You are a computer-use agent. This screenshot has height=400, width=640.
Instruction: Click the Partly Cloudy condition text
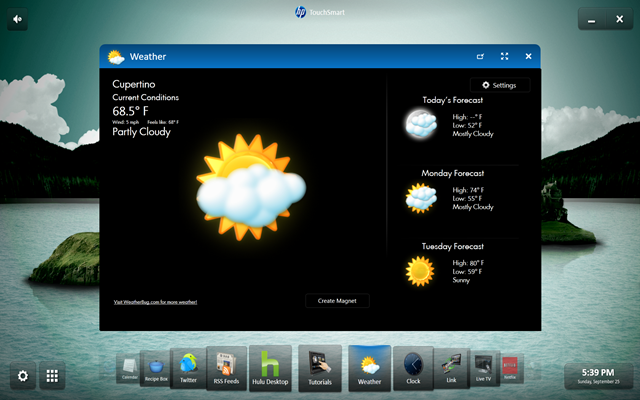(141, 132)
